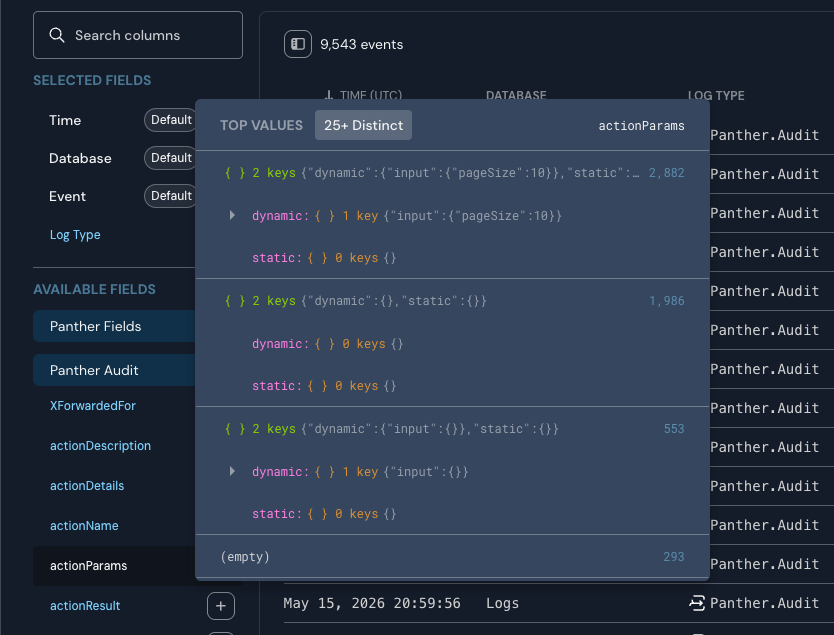Click the AVAILABLE FIELDS heading

[94, 289]
